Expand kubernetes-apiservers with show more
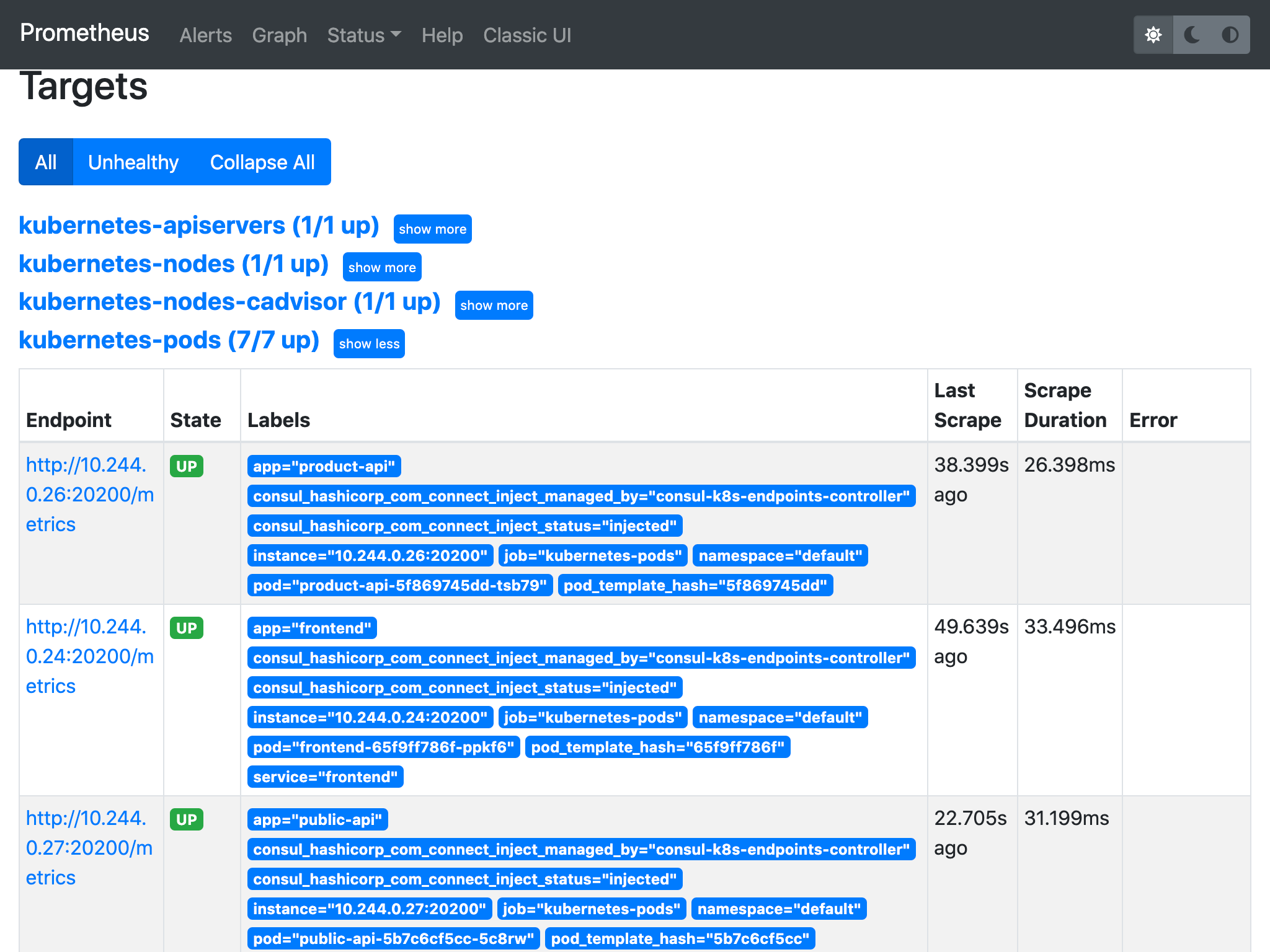 432,229
